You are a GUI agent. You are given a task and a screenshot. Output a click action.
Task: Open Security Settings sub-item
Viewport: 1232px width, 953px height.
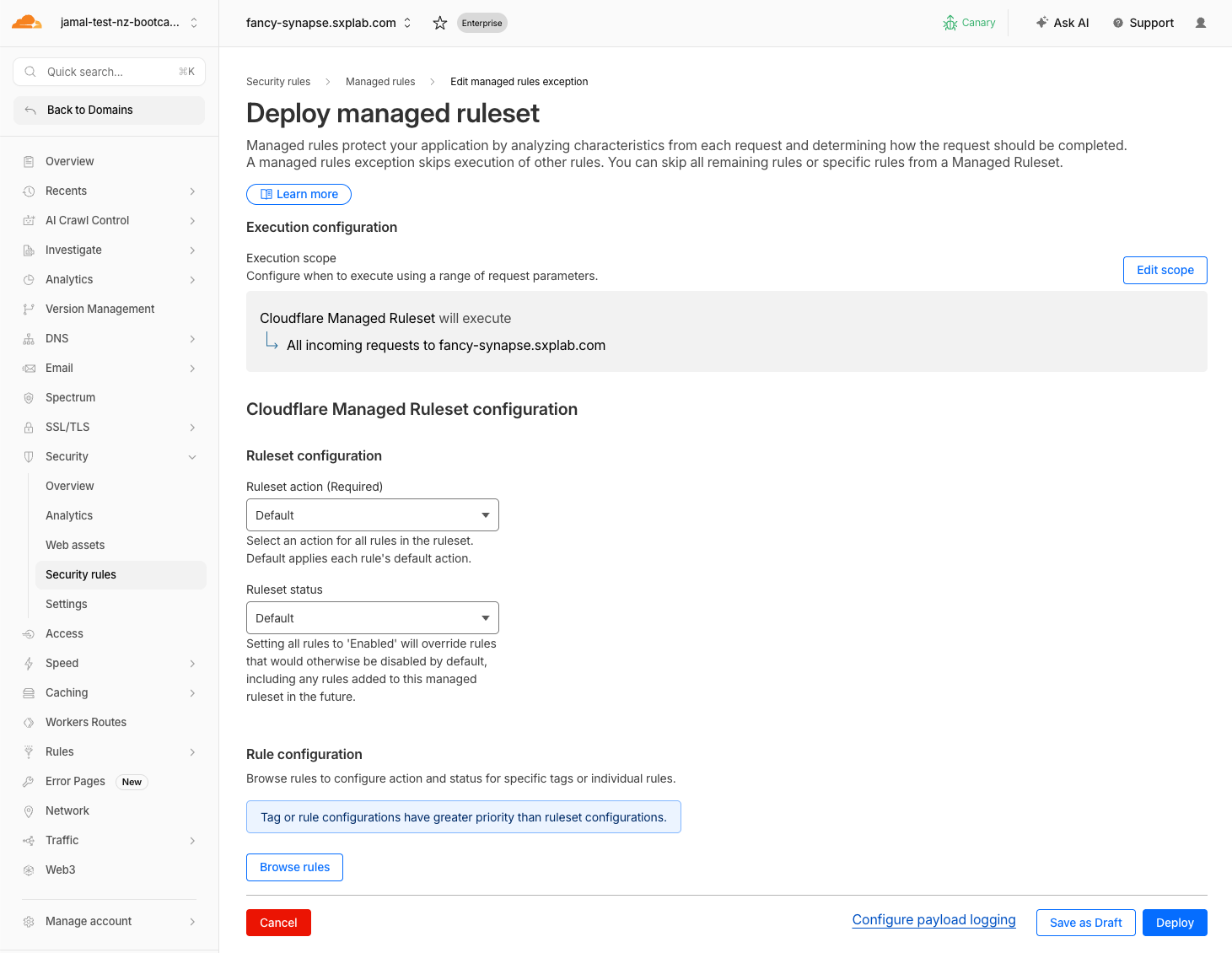click(x=121, y=604)
